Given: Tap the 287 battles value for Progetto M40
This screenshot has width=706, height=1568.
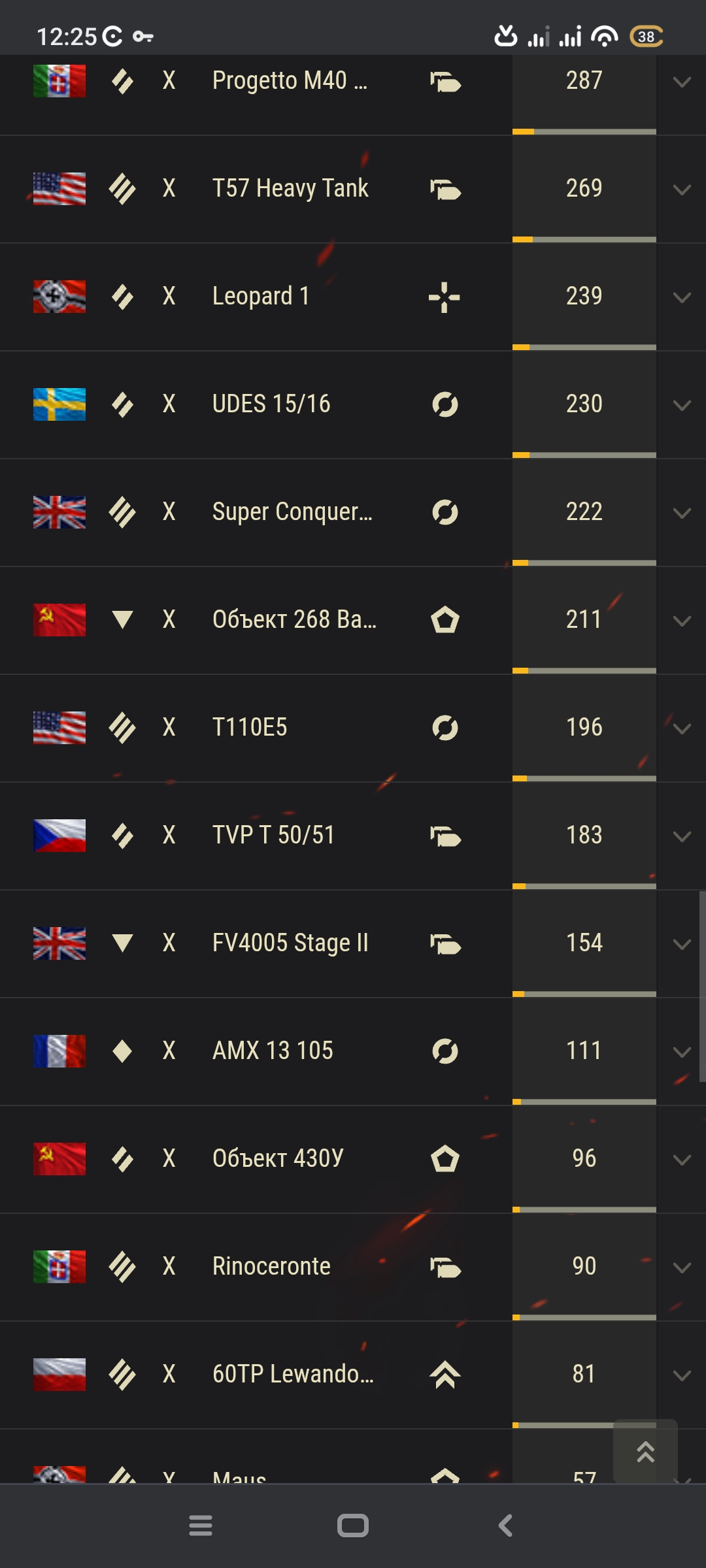Looking at the screenshot, I should (x=584, y=80).
